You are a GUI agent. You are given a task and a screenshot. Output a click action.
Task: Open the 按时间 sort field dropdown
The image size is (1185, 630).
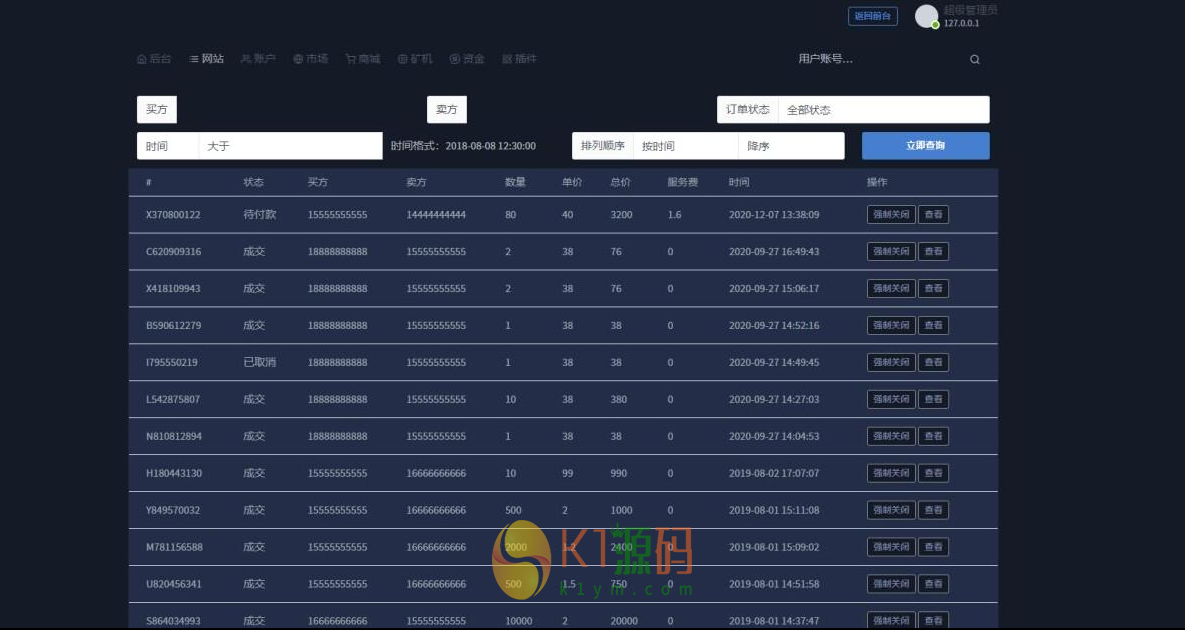coord(685,146)
